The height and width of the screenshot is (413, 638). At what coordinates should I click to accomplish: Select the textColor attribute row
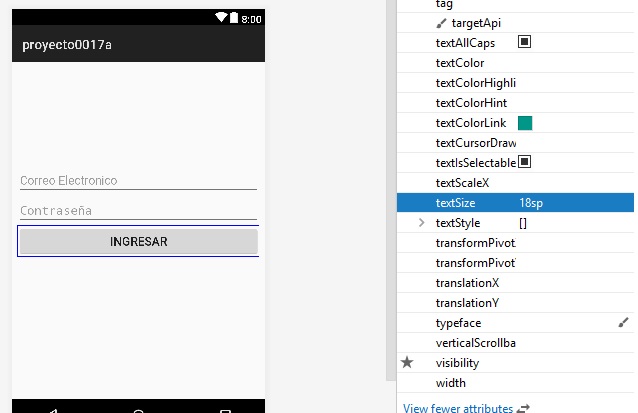pos(460,63)
